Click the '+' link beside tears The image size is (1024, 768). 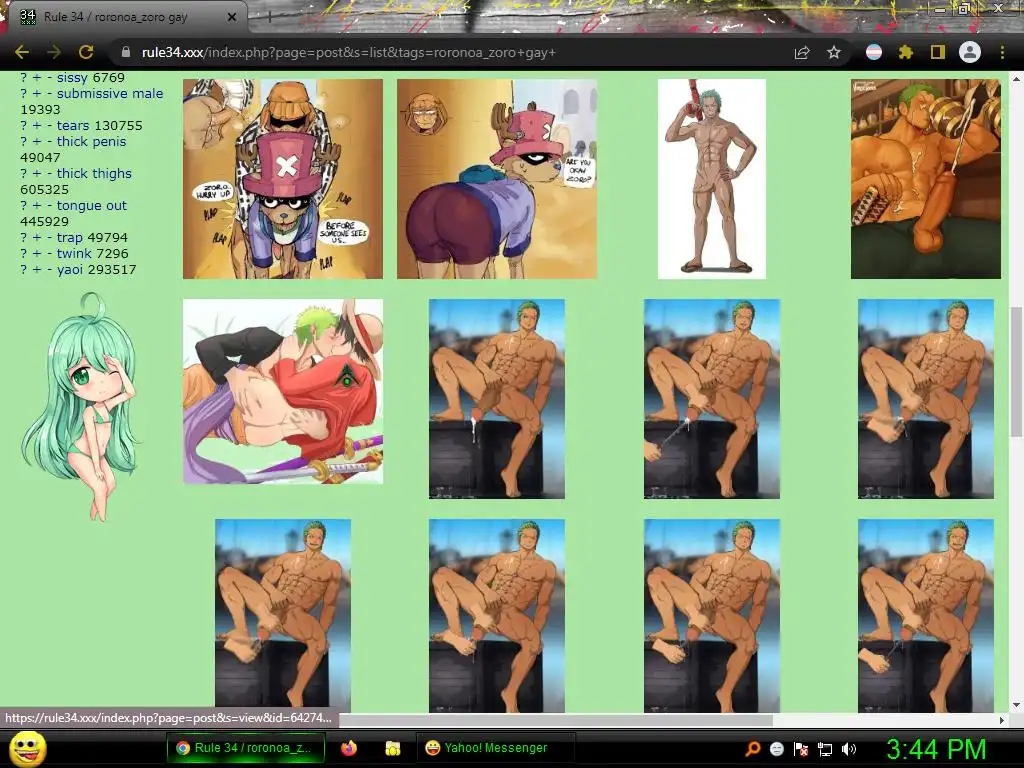37,125
